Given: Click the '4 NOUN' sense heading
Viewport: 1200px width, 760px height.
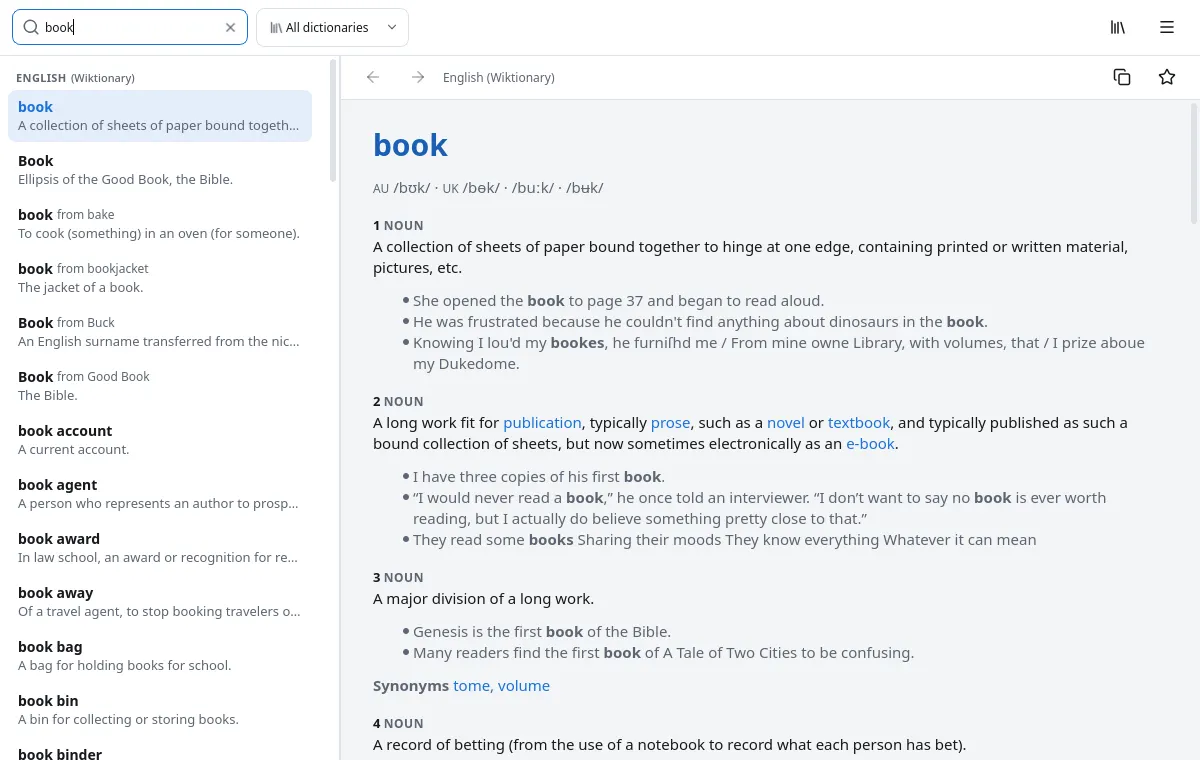Looking at the screenshot, I should pyautogui.click(x=398, y=724).
